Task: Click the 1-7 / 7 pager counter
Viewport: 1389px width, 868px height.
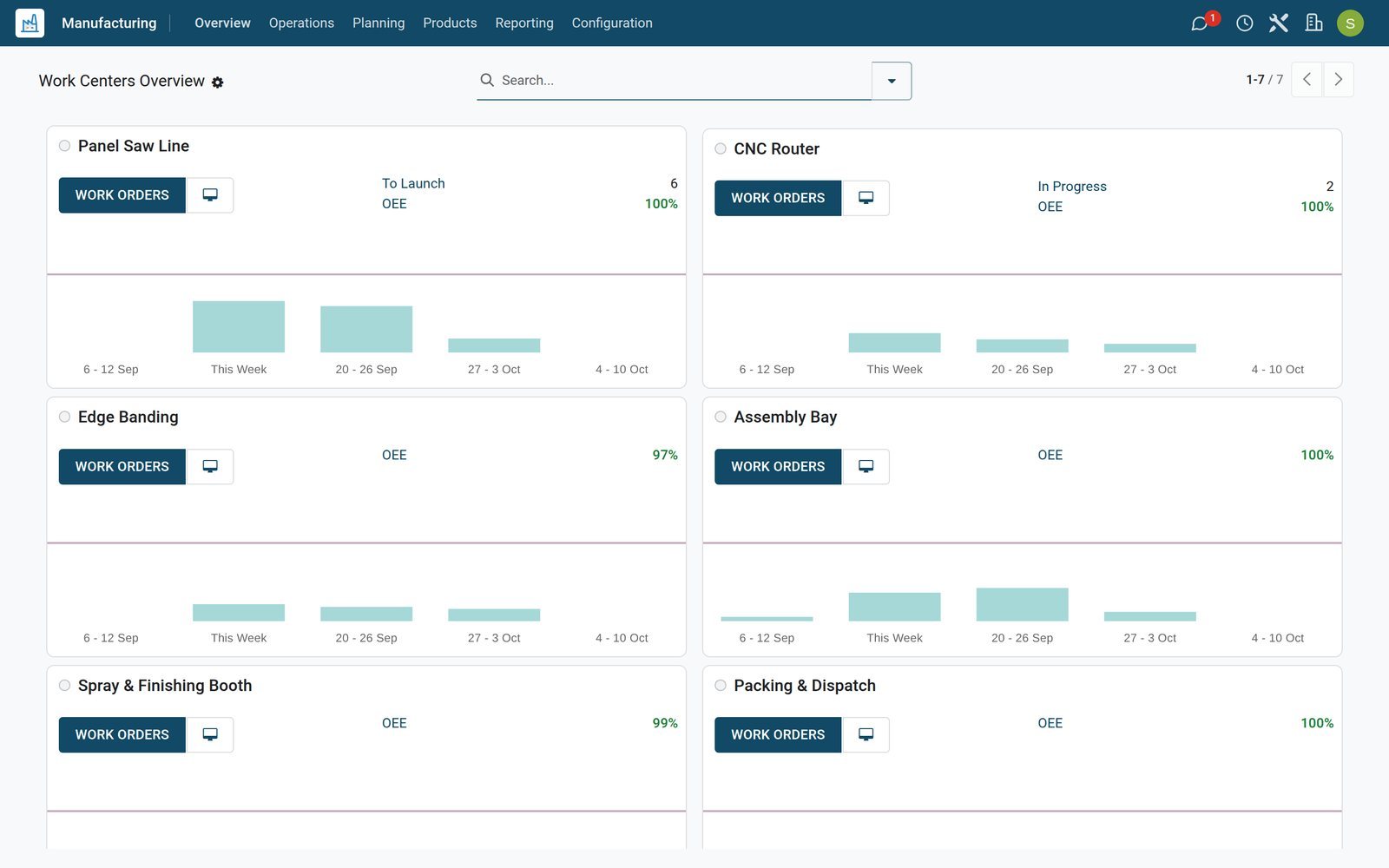Action: coord(1265,80)
